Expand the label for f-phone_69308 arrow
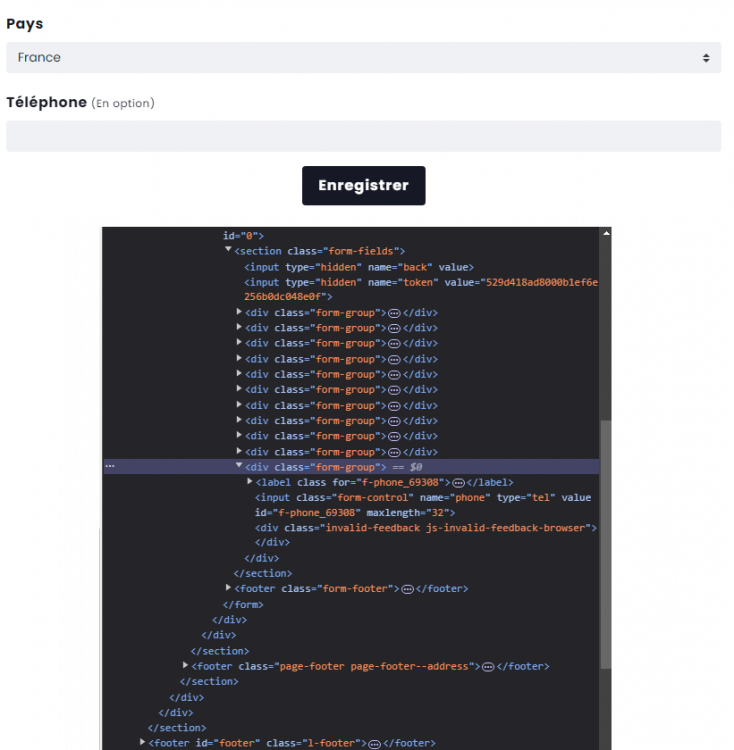The height and width of the screenshot is (750, 734). 250,482
